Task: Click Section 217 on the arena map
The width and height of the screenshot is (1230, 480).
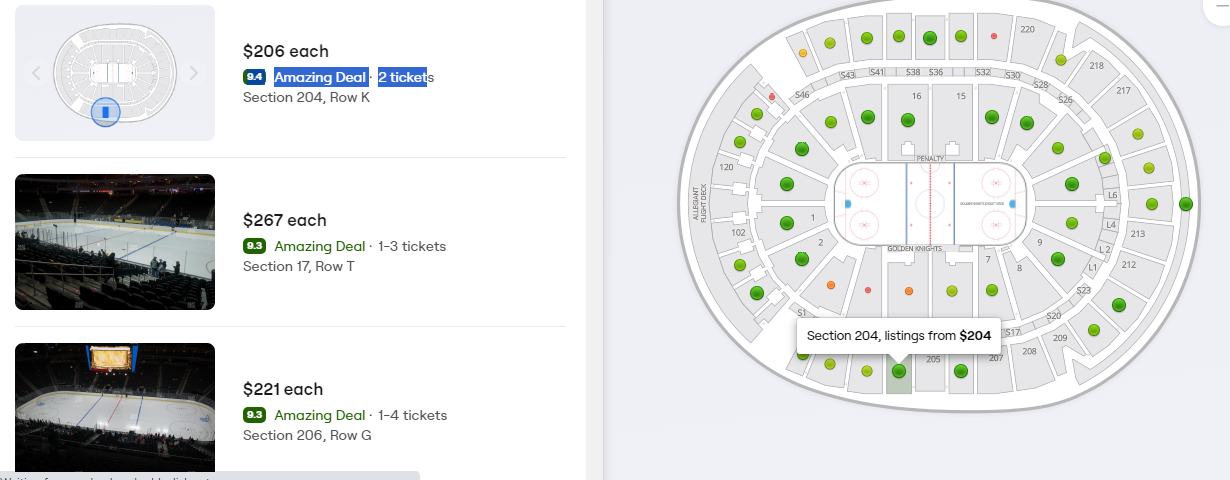Action: (x=1123, y=91)
